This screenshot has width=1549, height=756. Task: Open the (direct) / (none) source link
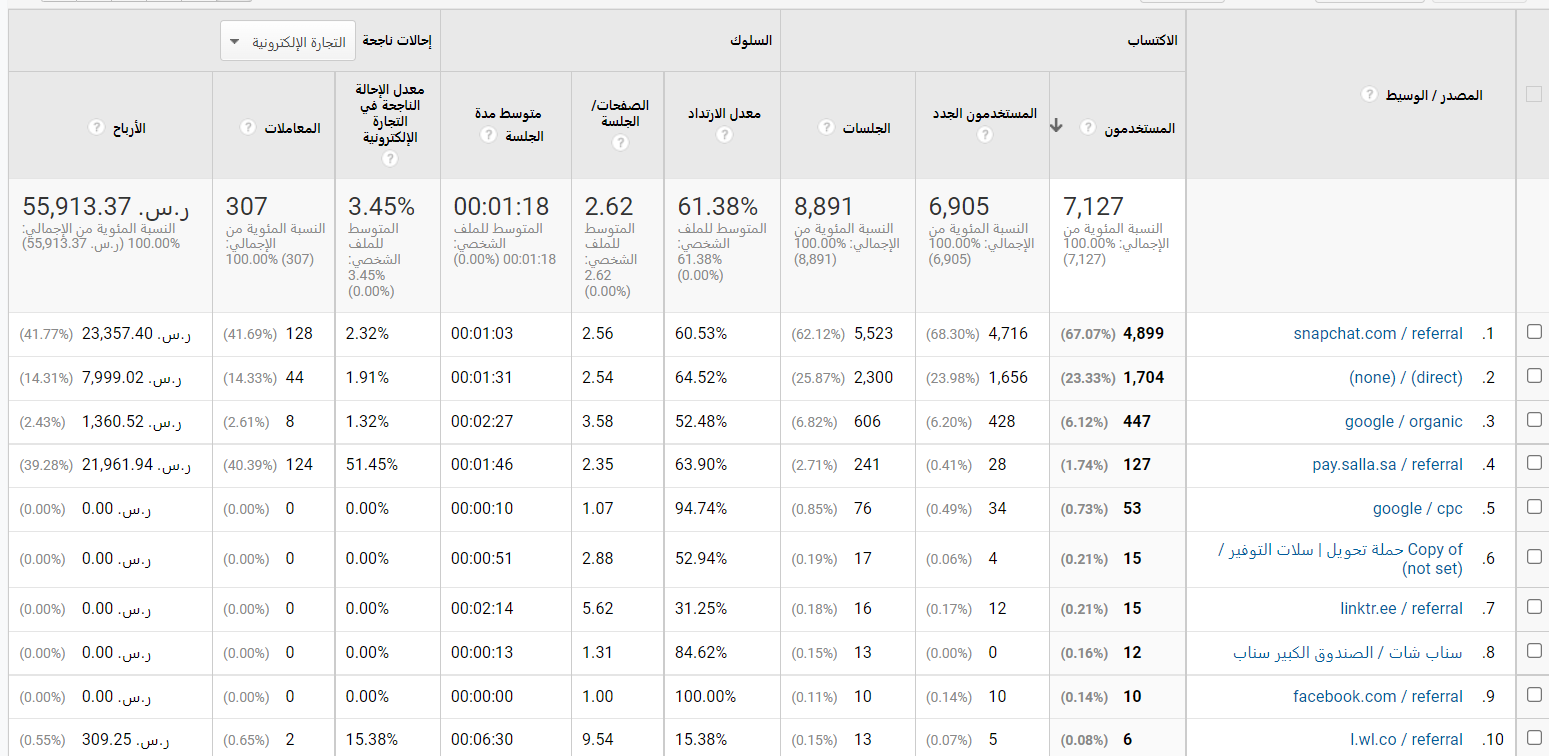[1405, 378]
